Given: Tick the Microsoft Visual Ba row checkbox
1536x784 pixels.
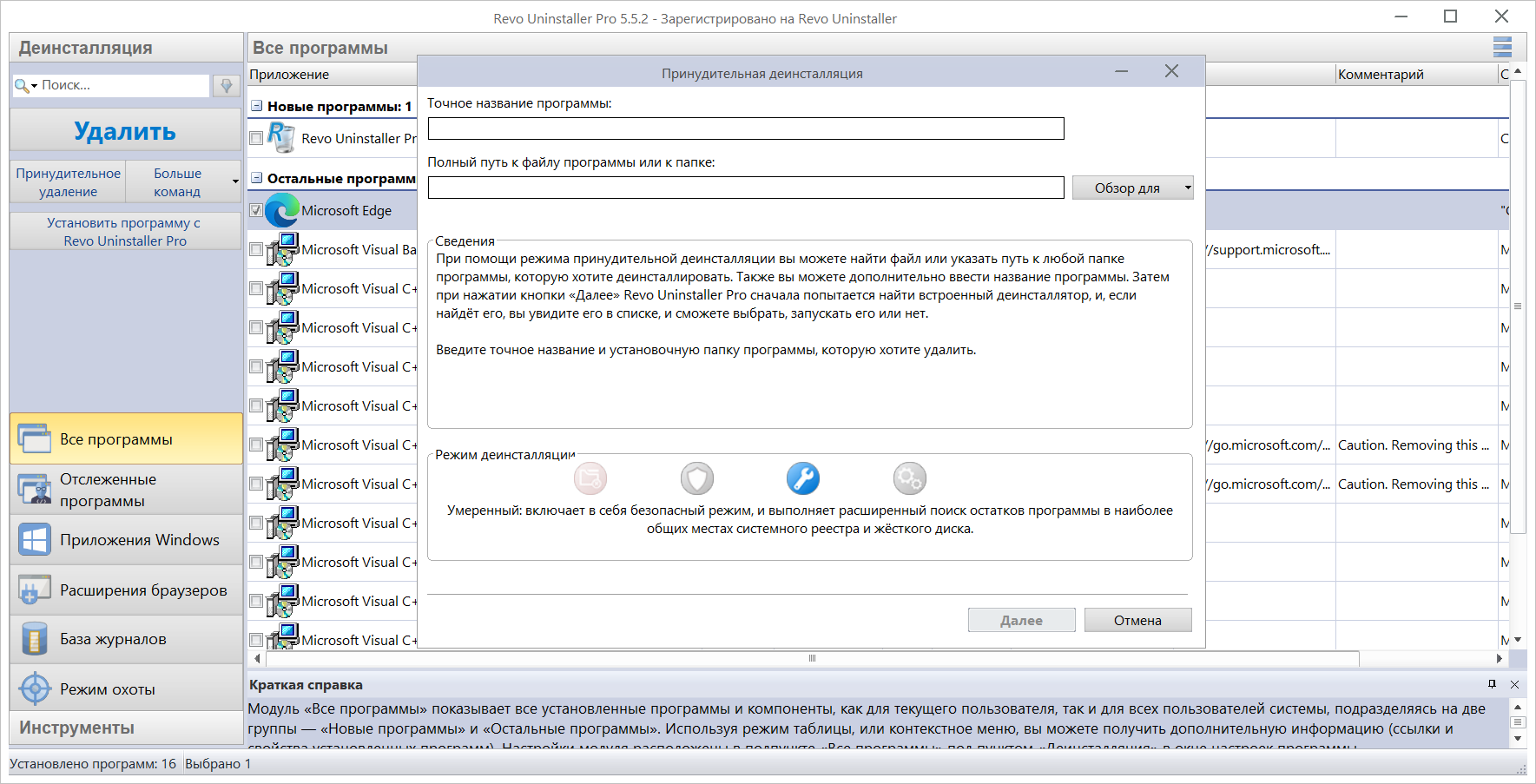Looking at the screenshot, I should [256, 249].
